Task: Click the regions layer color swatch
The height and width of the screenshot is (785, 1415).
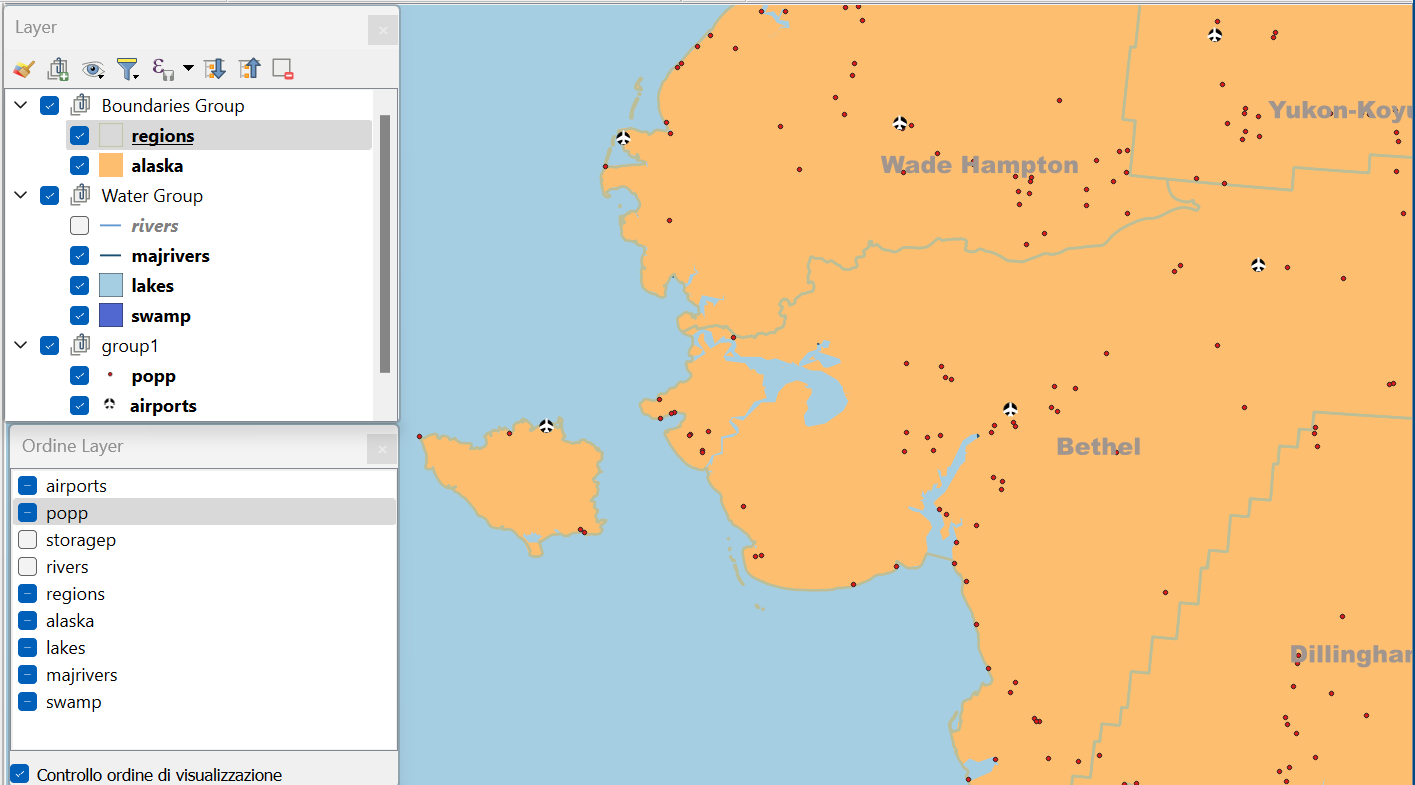Action: [x=111, y=135]
